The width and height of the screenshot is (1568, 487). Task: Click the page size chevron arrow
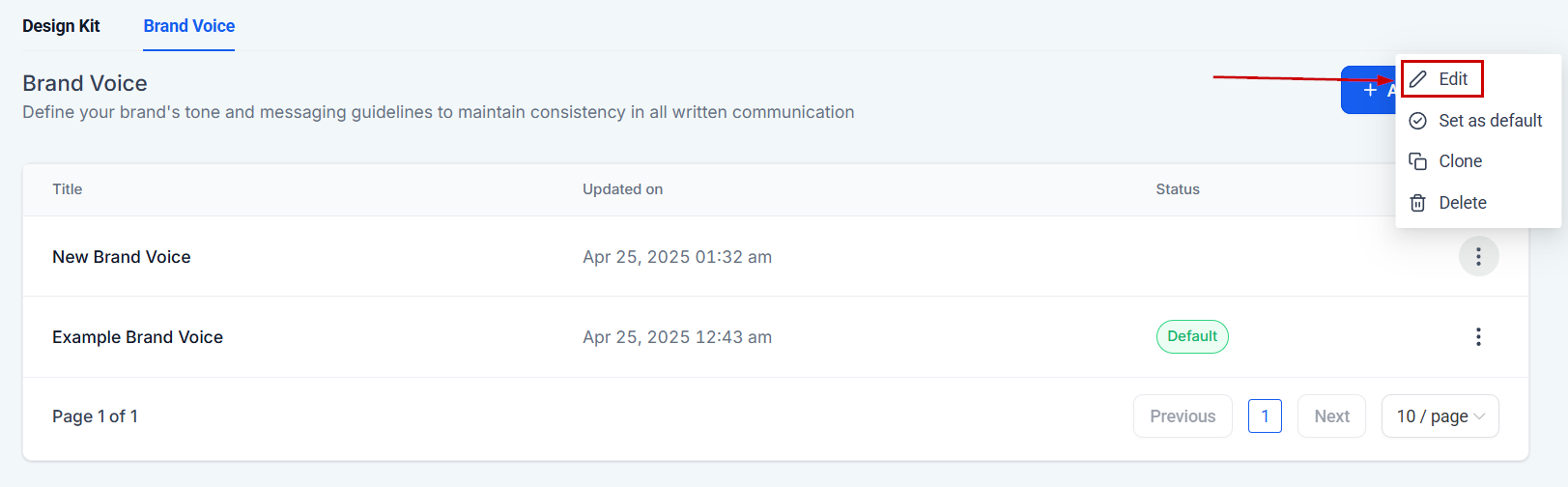[1479, 416]
